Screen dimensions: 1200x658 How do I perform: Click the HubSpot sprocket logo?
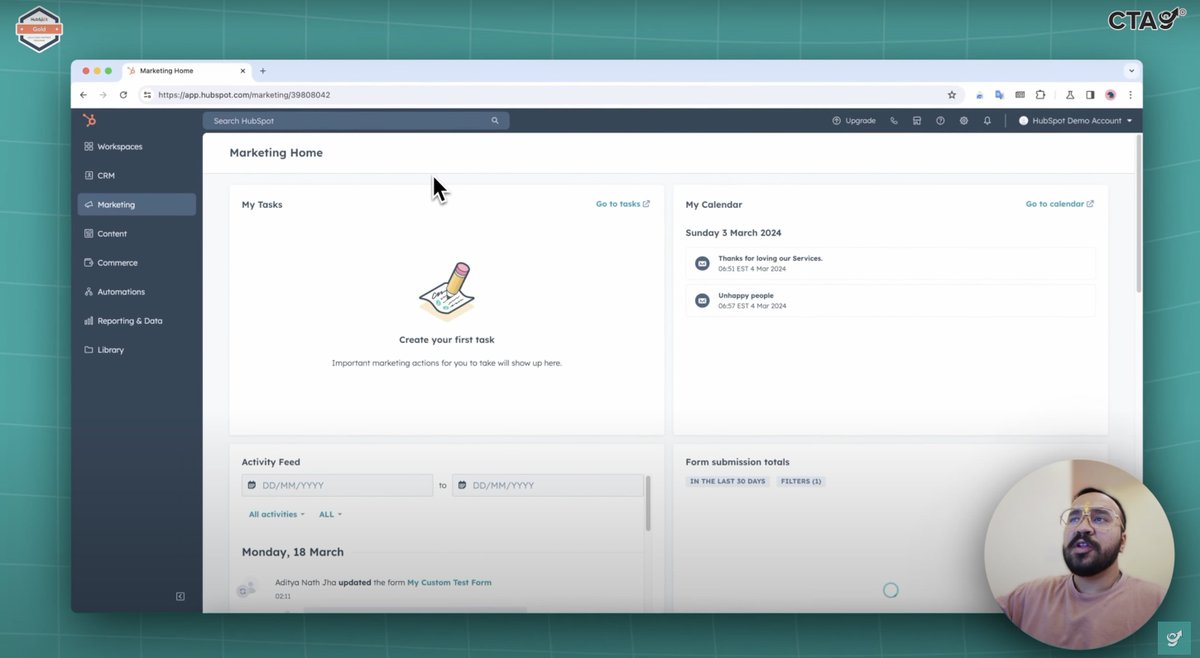[90, 120]
